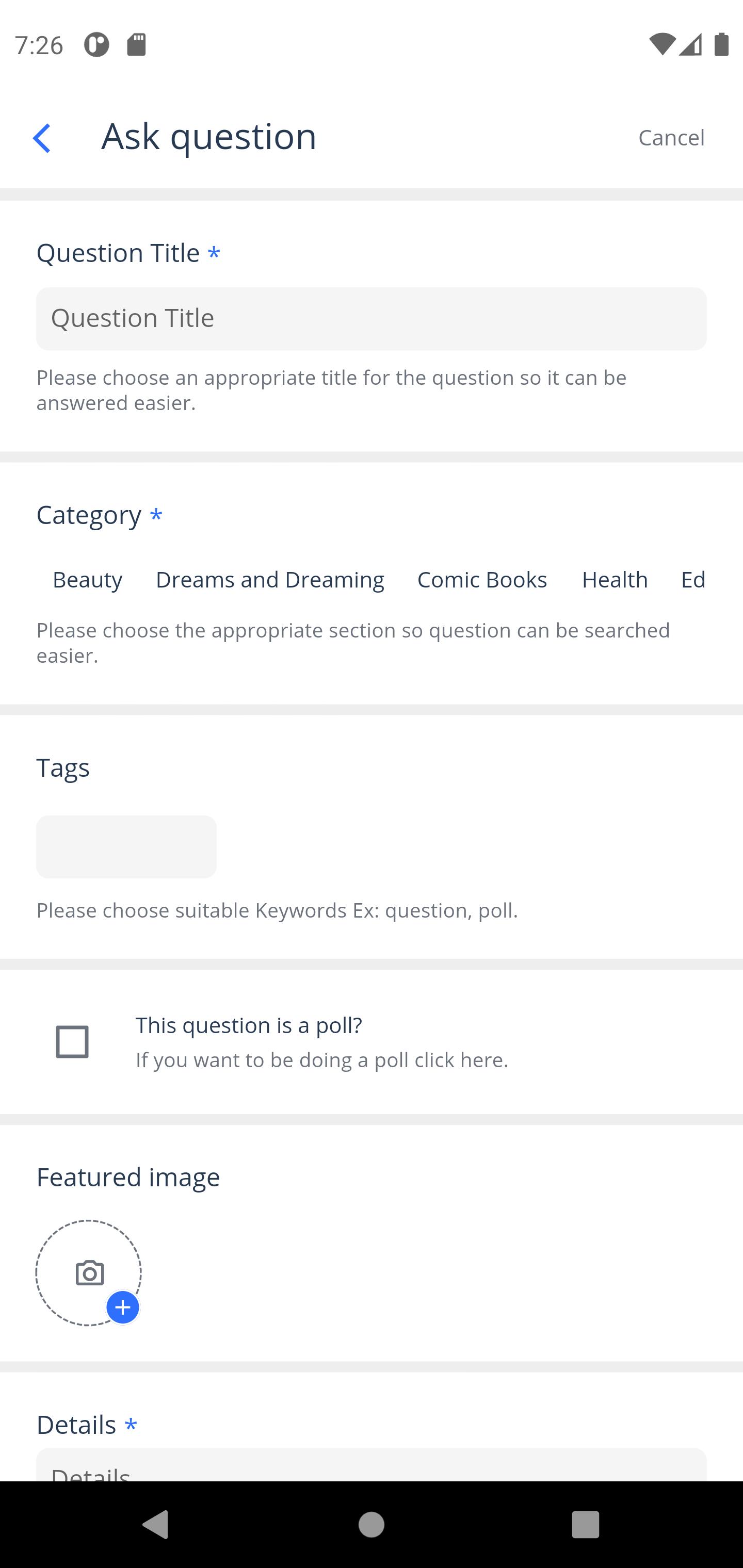Choose the Comic Books category

coord(482,579)
